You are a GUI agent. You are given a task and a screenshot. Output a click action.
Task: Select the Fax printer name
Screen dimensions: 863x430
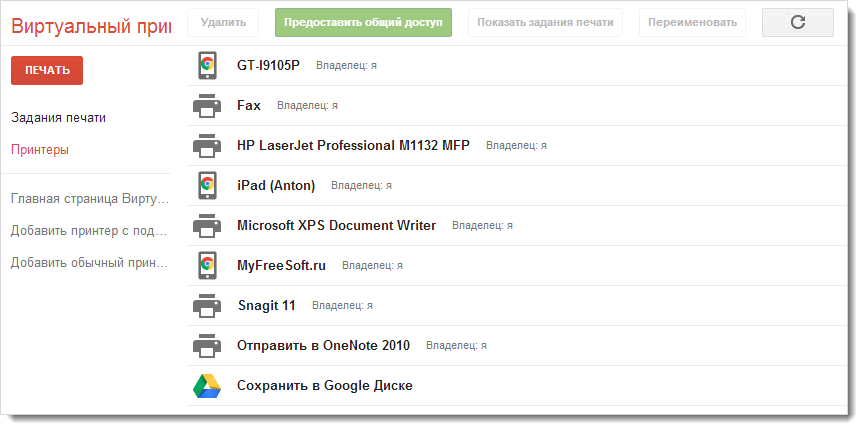coord(249,106)
